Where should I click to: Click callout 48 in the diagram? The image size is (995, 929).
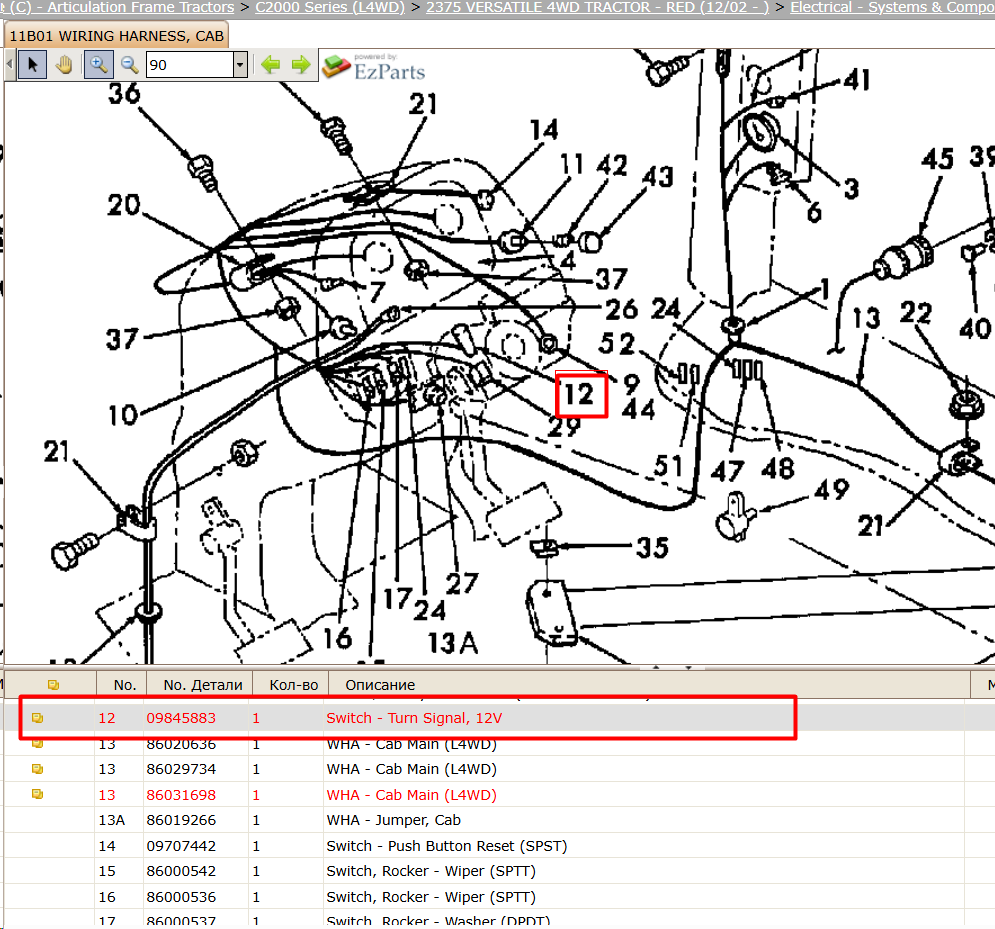(778, 469)
